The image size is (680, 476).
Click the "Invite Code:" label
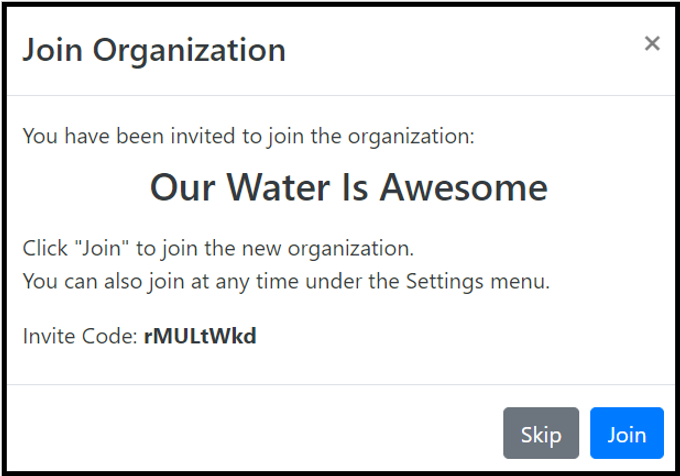pyautogui.click(x=80, y=336)
